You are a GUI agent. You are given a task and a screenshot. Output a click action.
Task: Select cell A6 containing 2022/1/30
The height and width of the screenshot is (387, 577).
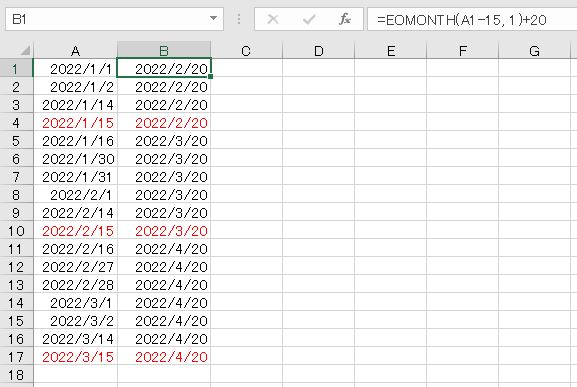[75, 158]
